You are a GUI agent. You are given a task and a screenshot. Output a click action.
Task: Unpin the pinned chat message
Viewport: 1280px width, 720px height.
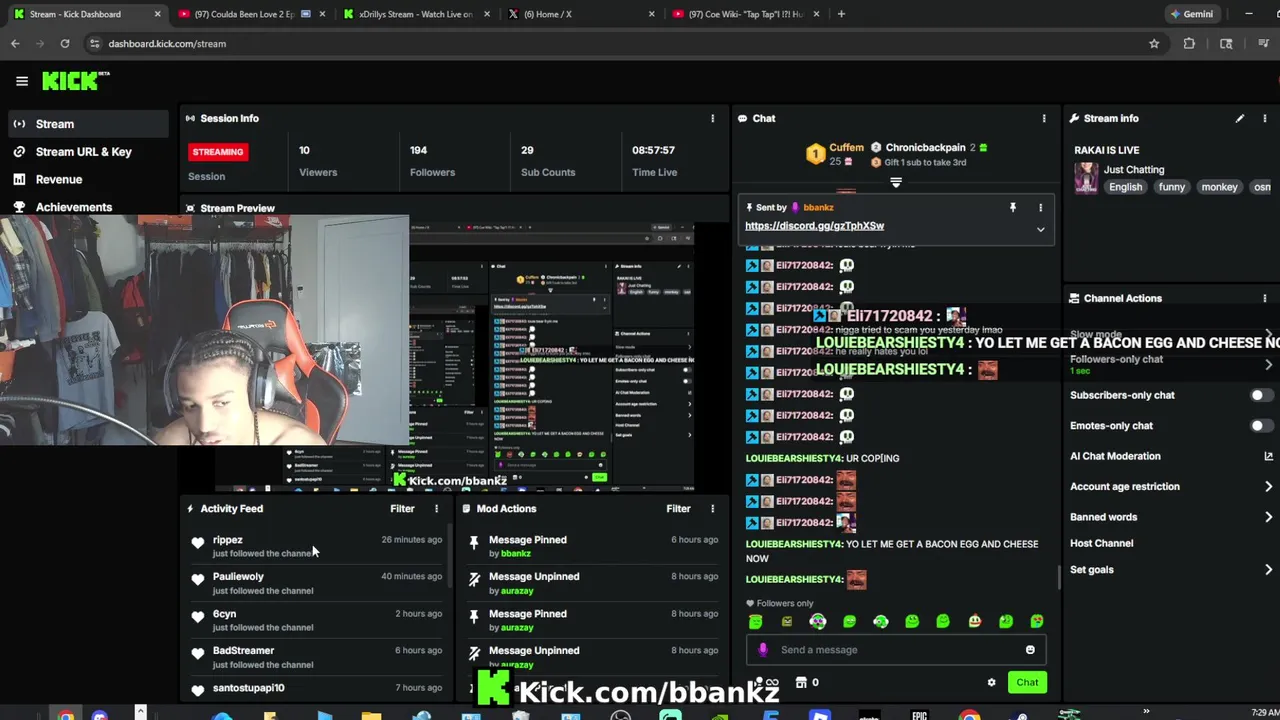[1012, 207]
